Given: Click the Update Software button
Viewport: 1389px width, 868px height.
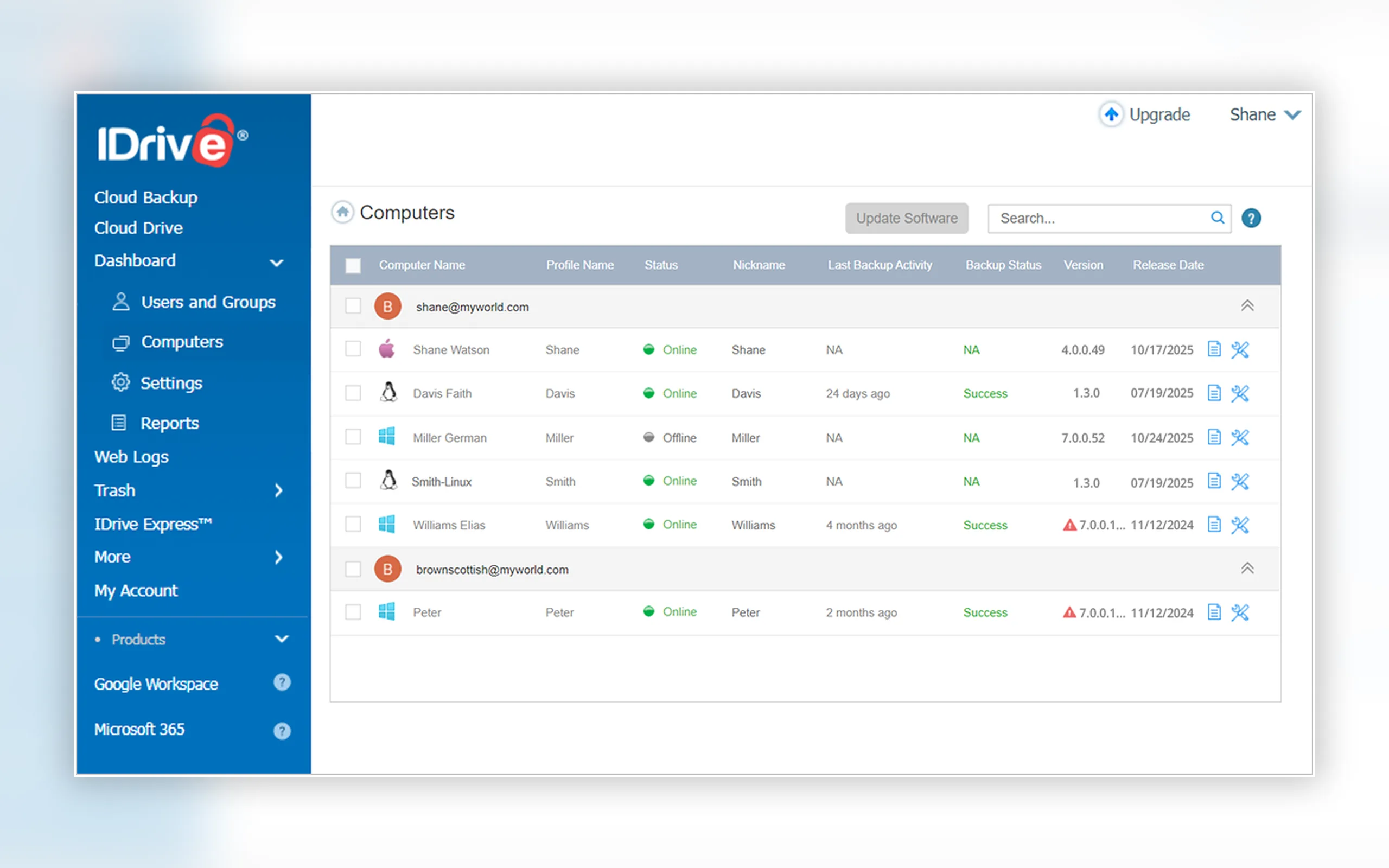Looking at the screenshot, I should pyautogui.click(x=906, y=218).
